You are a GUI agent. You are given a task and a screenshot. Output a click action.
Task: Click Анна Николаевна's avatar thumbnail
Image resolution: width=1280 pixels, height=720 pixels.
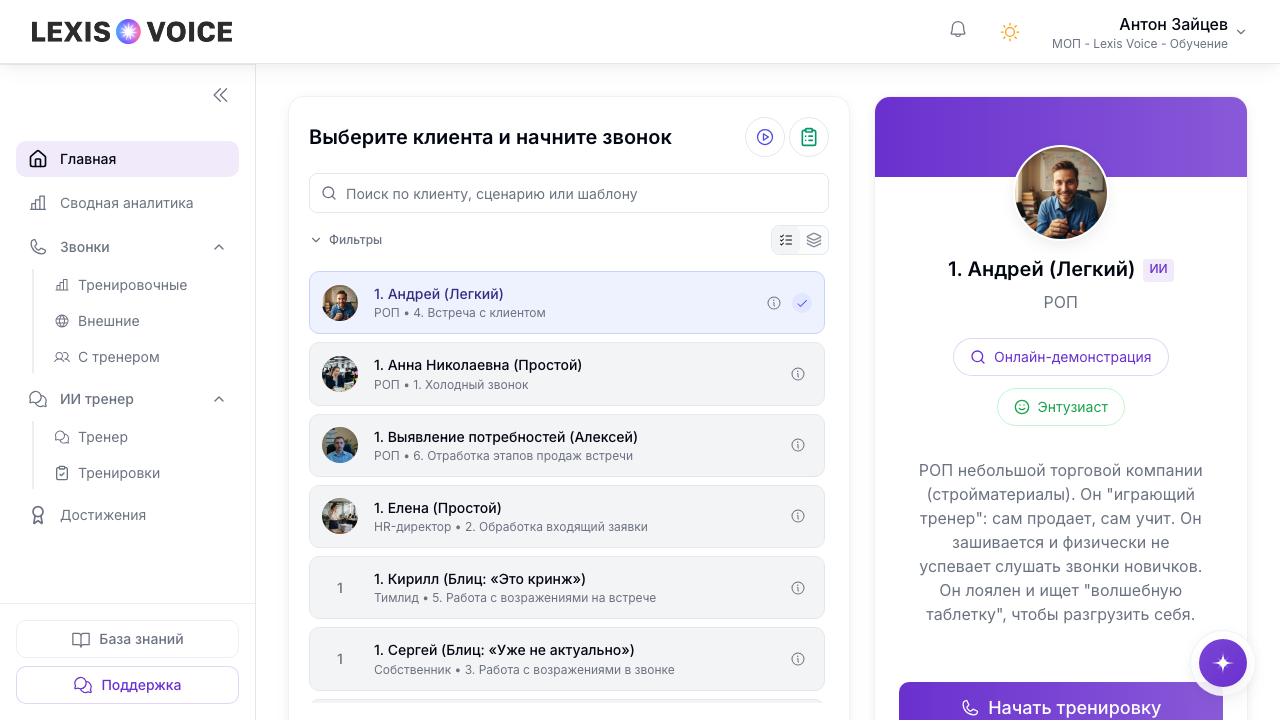(x=340, y=374)
